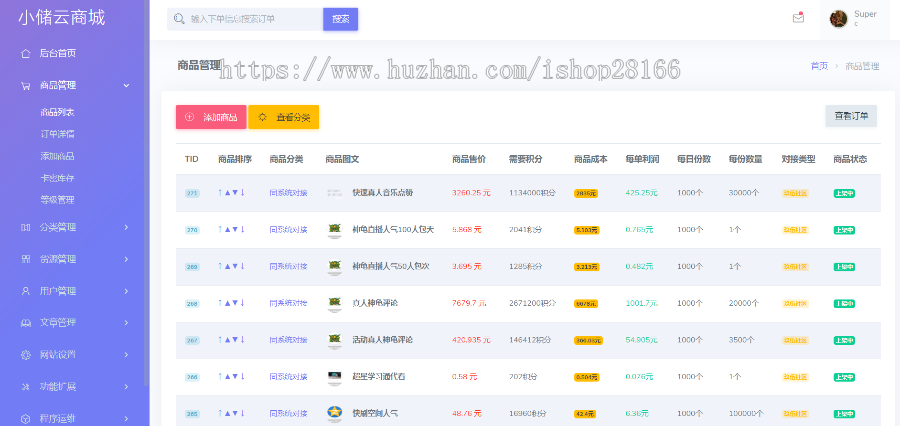The width and height of the screenshot is (900, 426).
Task: Toggle 上架中 status for product 268
Action: pyautogui.click(x=844, y=304)
